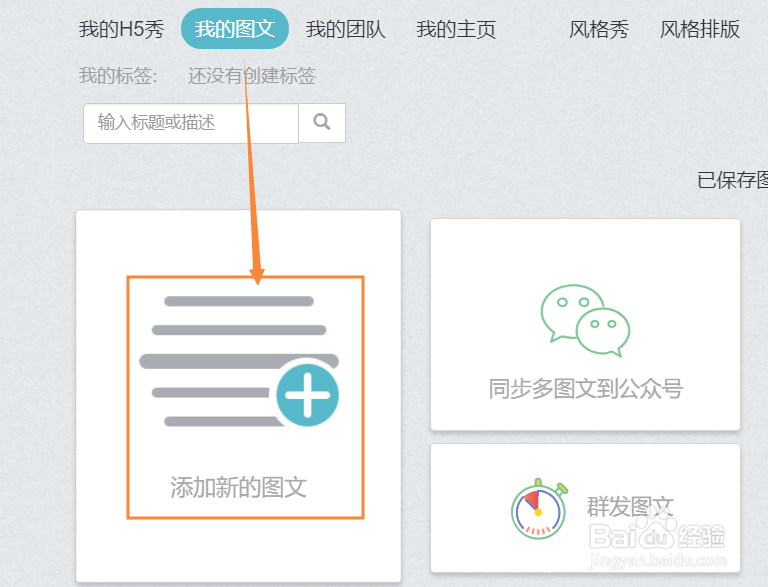Screen dimensions: 768x587
Task: Open 同步多图文到公众号 link
Action: pyautogui.click(x=585, y=389)
